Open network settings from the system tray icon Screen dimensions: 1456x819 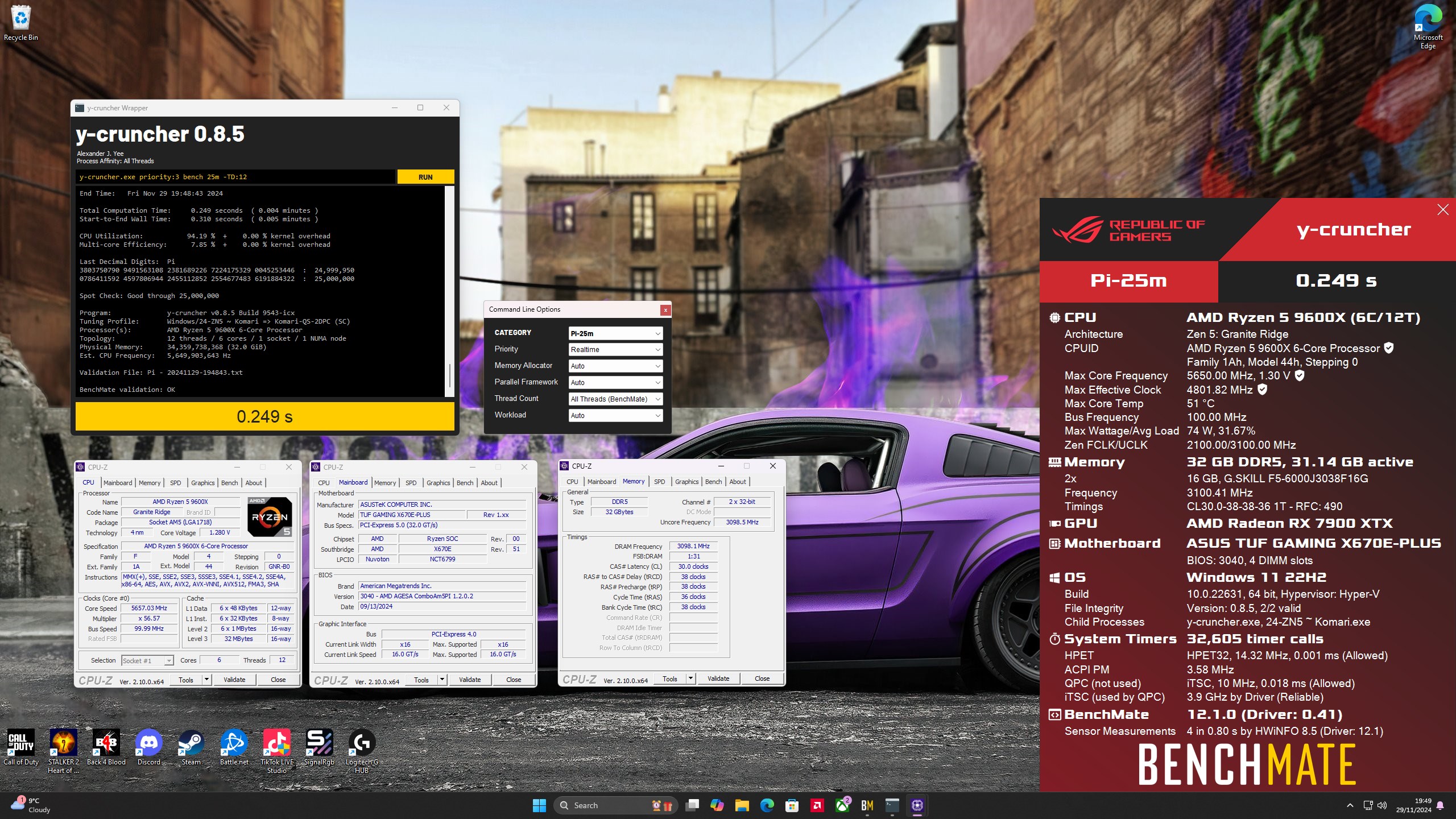1368,805
